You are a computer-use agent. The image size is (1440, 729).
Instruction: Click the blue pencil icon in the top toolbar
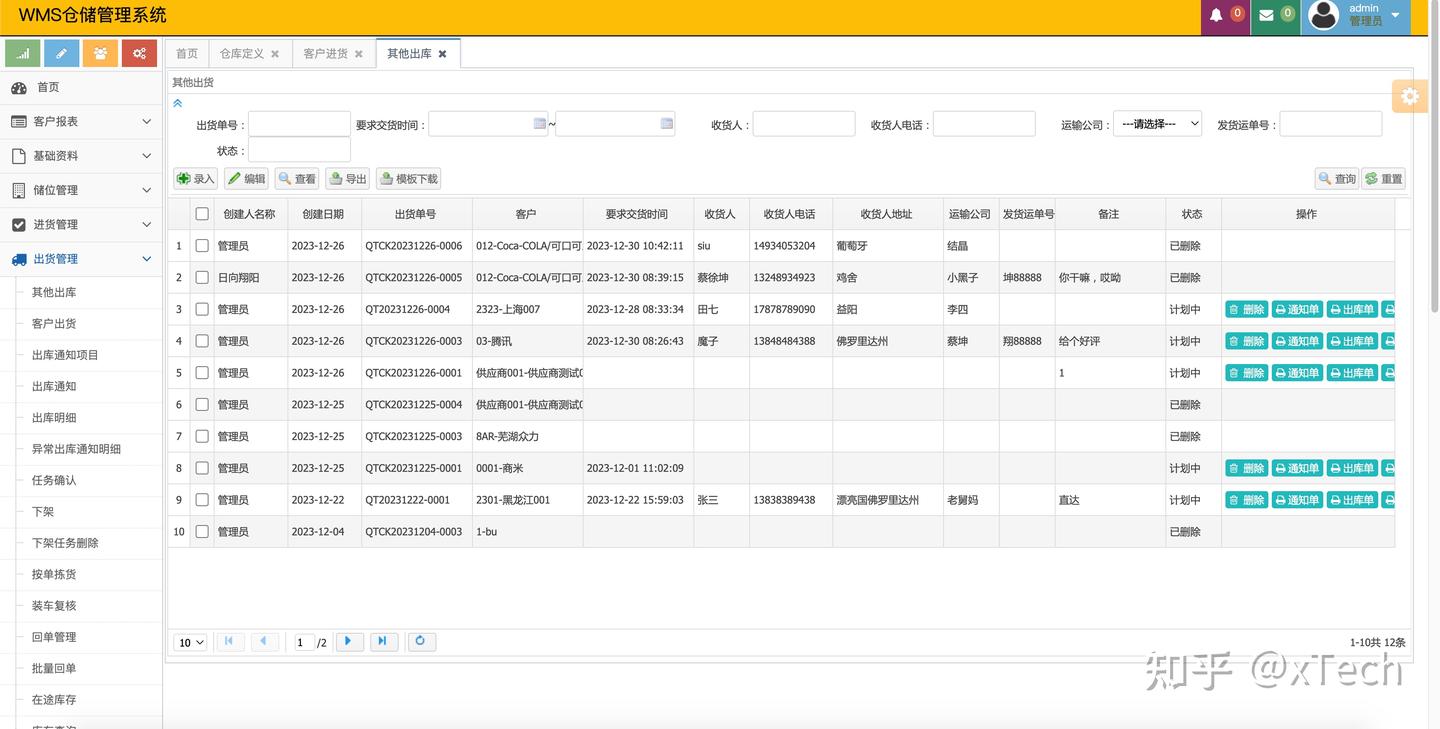pyautogui.click(x=61, y=52)
